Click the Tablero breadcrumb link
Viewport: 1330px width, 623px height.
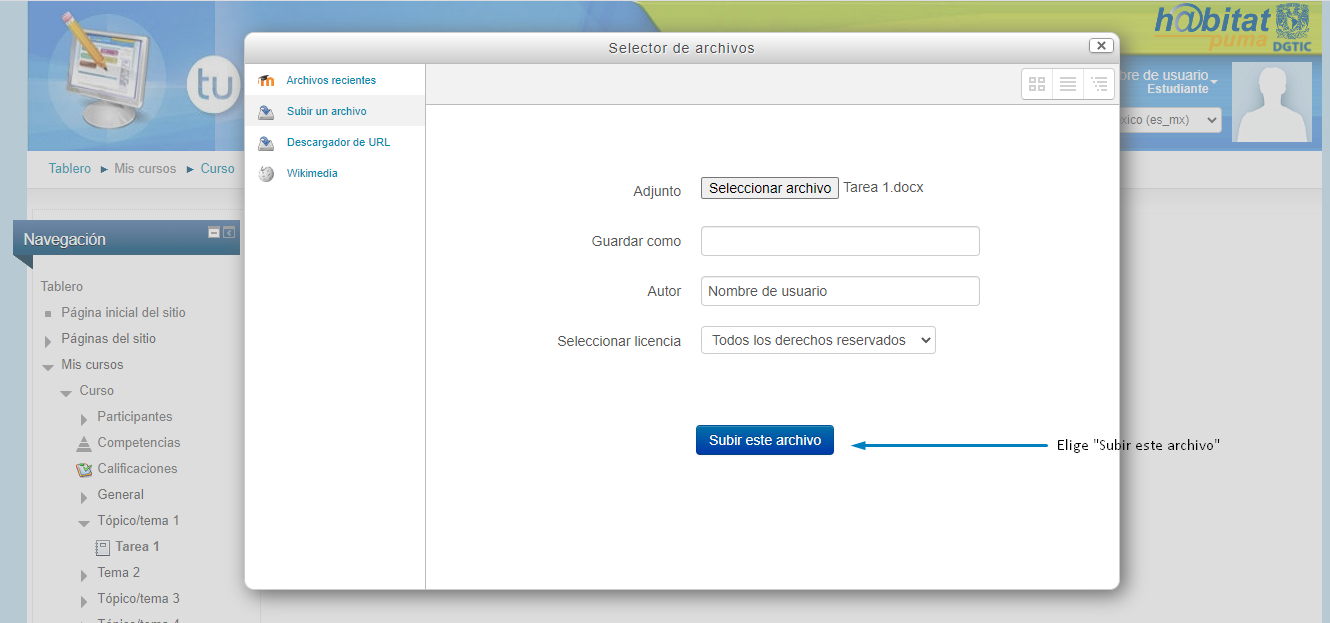click(x=70, y=169)
